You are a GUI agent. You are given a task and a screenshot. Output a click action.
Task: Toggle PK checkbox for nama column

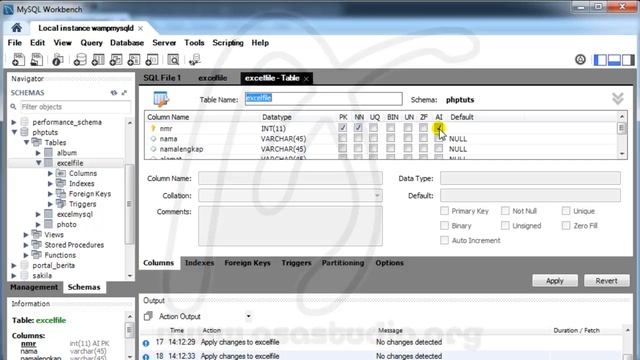pos(342,138)
